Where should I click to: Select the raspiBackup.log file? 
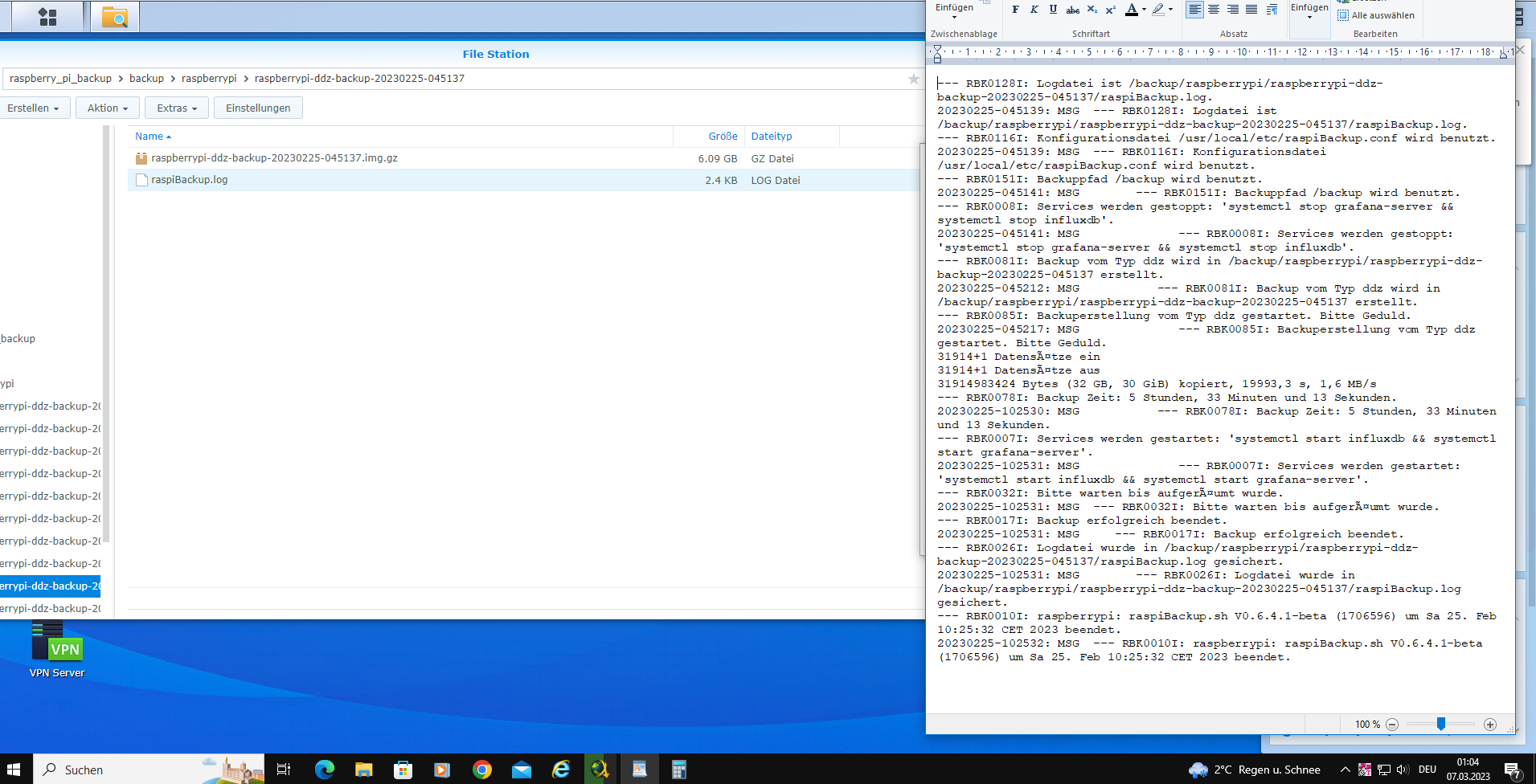[190, 180]
